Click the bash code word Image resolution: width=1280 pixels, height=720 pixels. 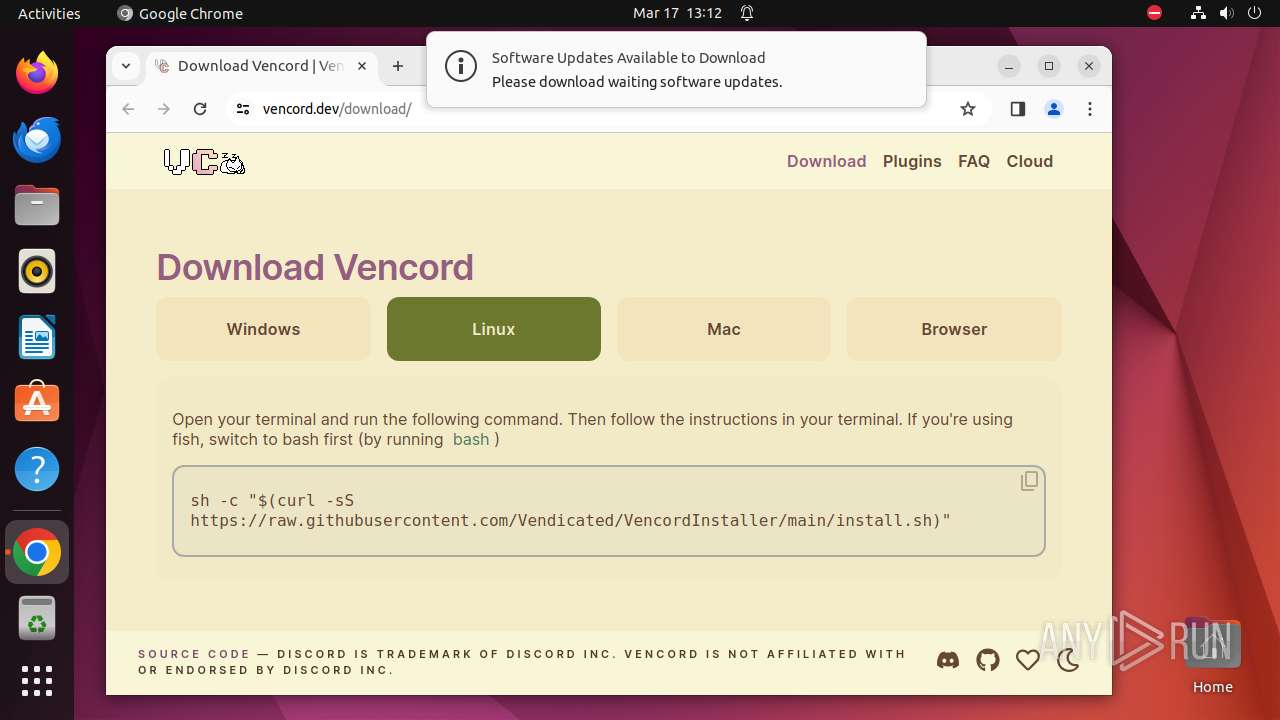(x=471, y=439)
